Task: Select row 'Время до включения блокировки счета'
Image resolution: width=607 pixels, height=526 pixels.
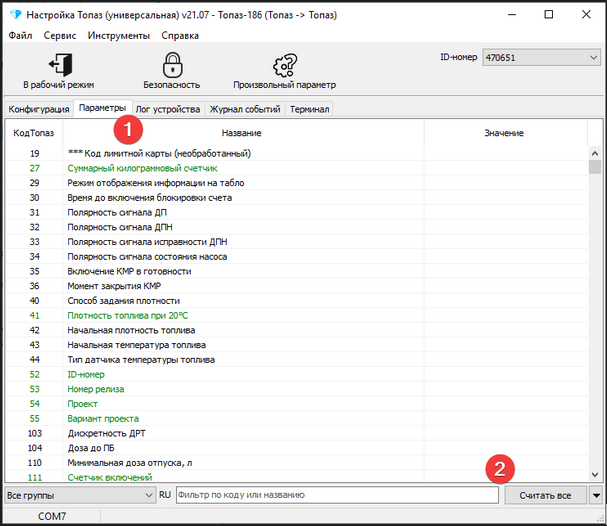Action: (x=297, y=198)
